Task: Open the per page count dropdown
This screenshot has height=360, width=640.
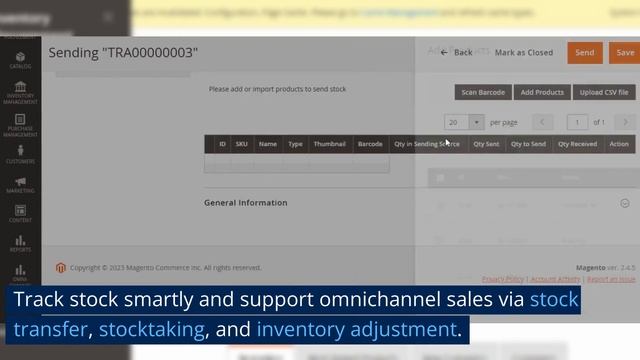Action: pyautogui.click(x=476, y=122)
